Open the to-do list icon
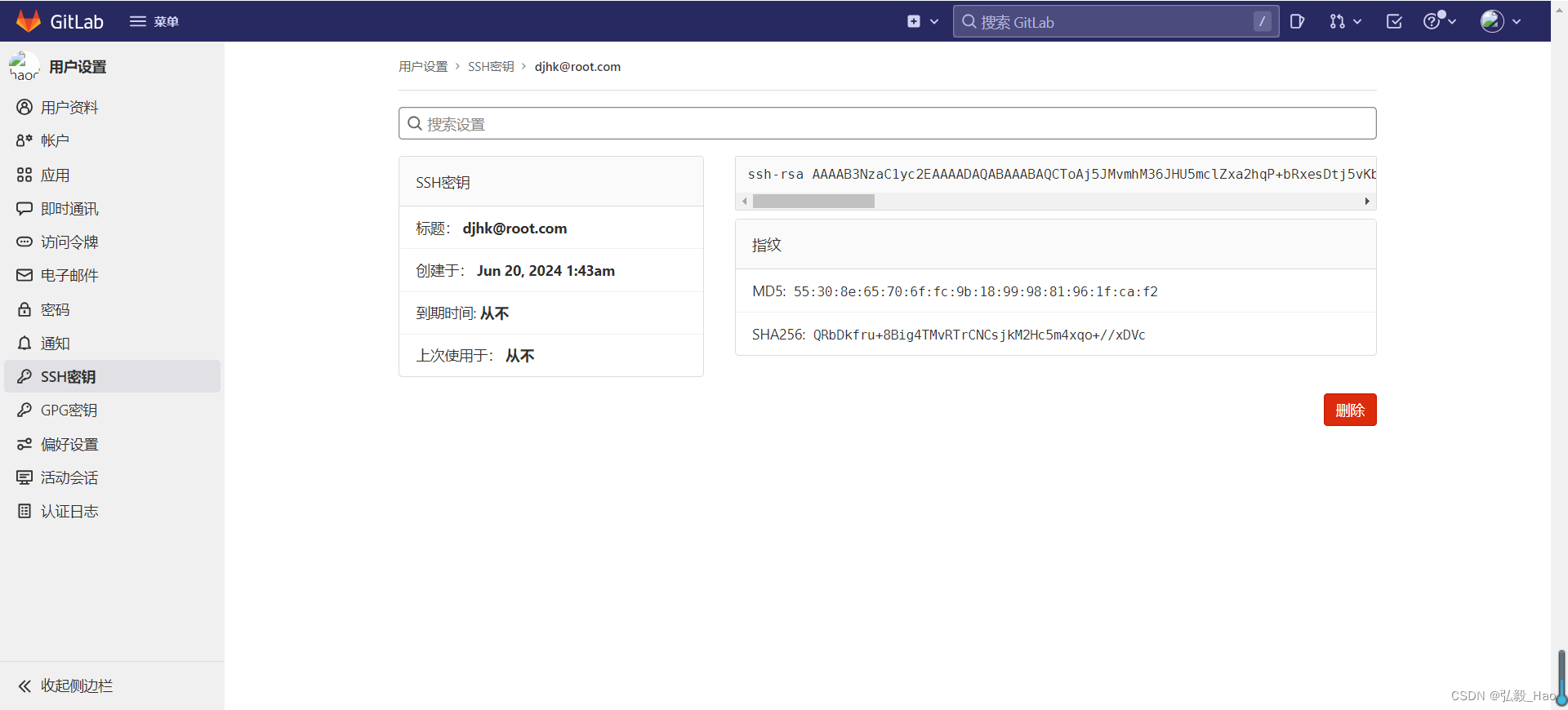Screen dimensions: 1568x710 click(1394, 21)
